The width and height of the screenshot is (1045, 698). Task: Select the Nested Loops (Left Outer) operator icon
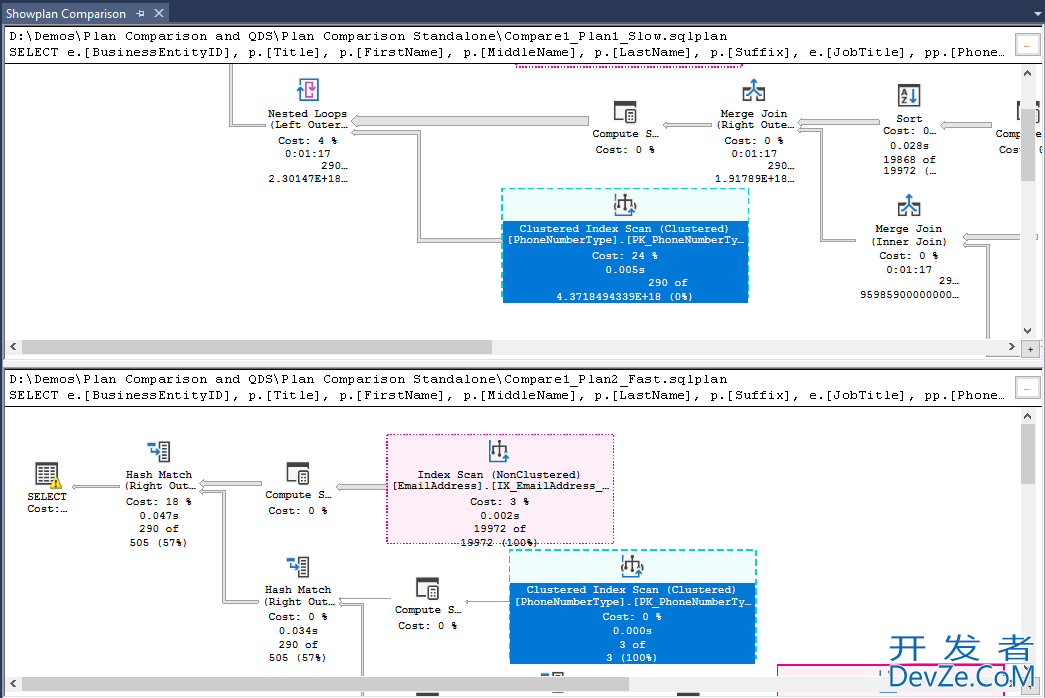pos(308,90)
